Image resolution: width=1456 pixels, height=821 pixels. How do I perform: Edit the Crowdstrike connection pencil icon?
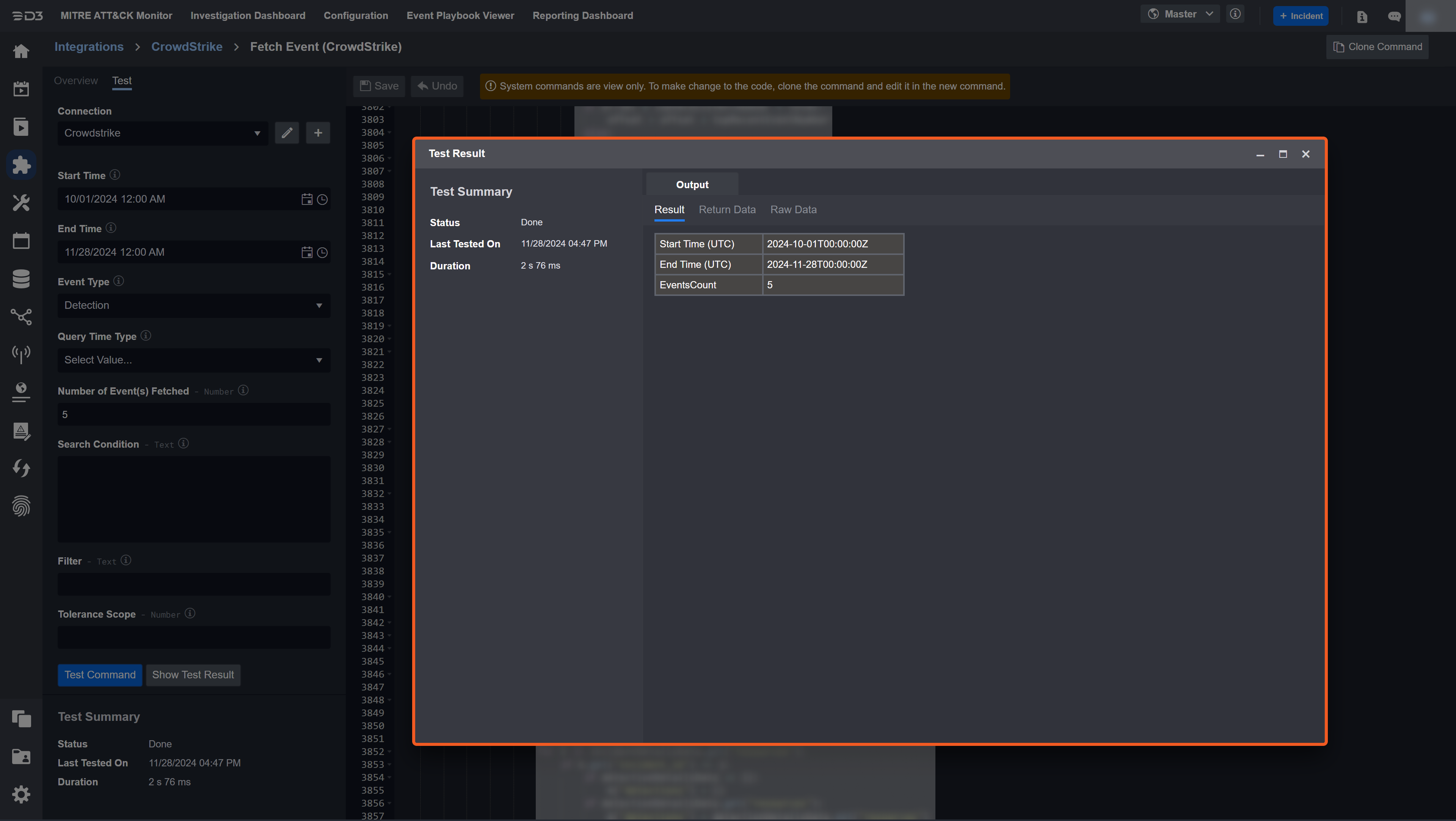[287, 133]
